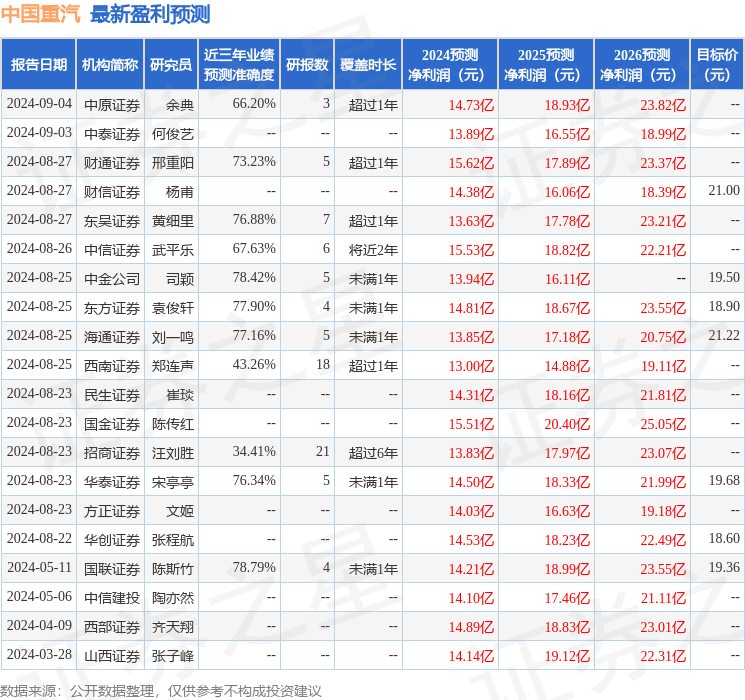Click the 中原证券 institution cell
This screenshot has width=745, height=700.
(x=112, y=105)
